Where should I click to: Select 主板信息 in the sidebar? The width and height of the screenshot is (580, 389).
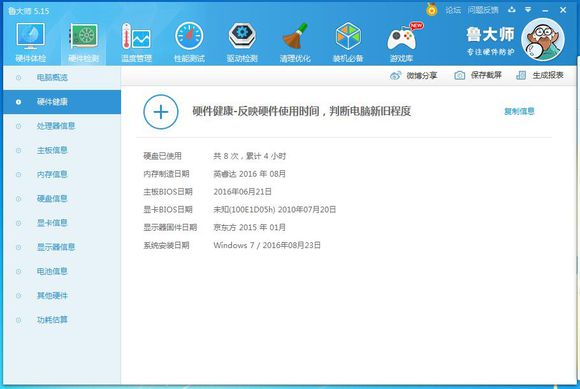pyautogui.click(x=62, y=150)
